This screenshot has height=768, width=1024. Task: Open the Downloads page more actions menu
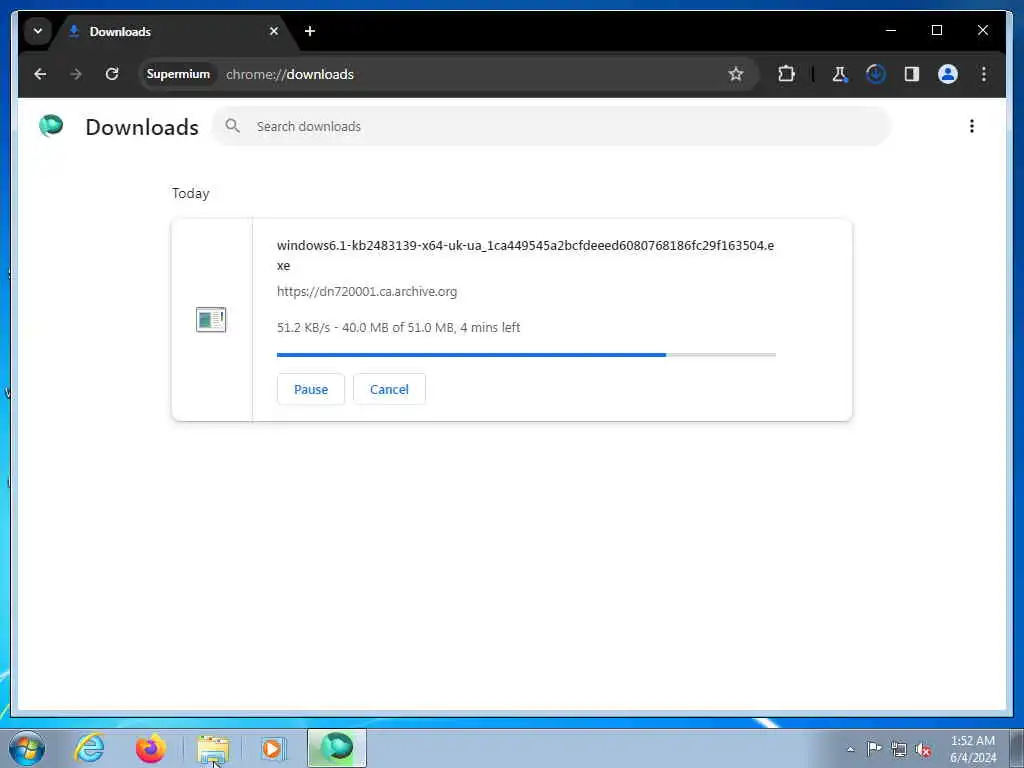[x=972, y=126]
